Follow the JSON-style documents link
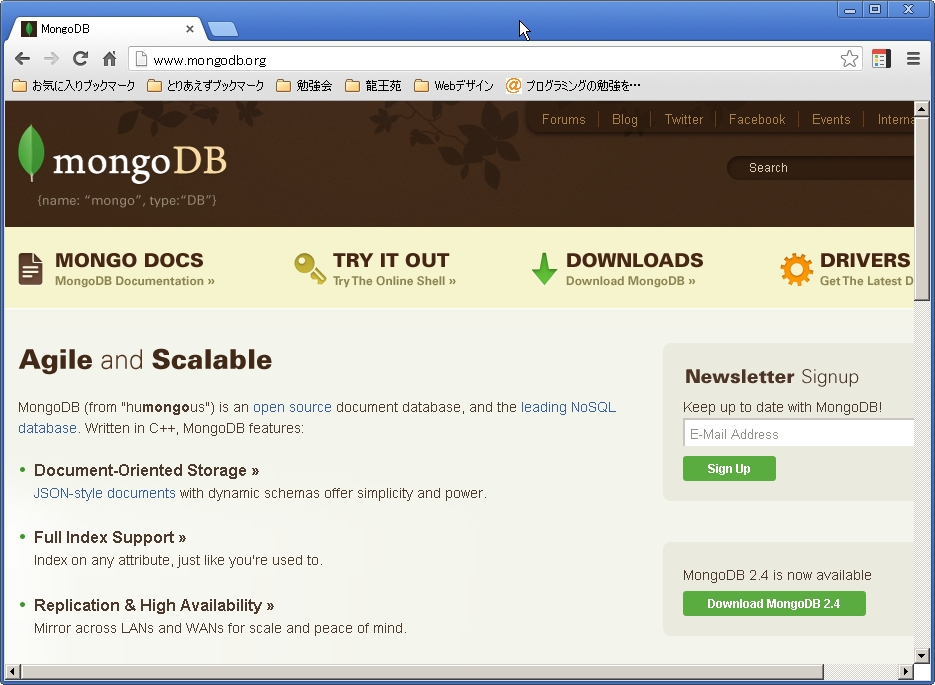 (x=104, y=494)
